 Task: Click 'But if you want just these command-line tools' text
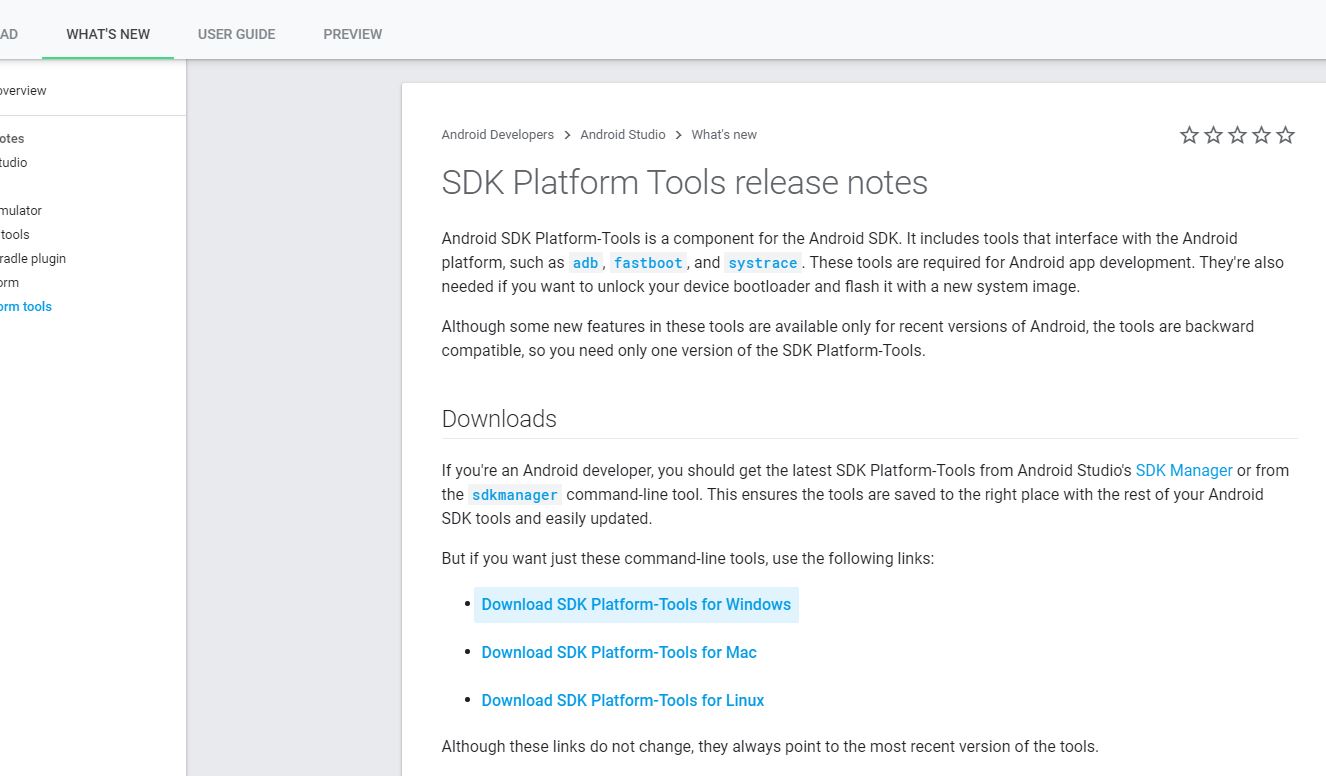coord(688,558)
